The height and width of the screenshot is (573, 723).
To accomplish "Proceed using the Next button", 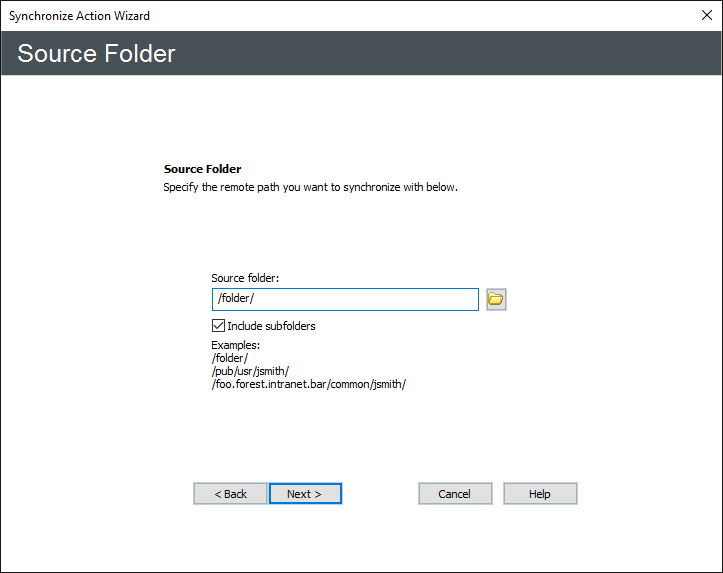I will tap(305, 494).
